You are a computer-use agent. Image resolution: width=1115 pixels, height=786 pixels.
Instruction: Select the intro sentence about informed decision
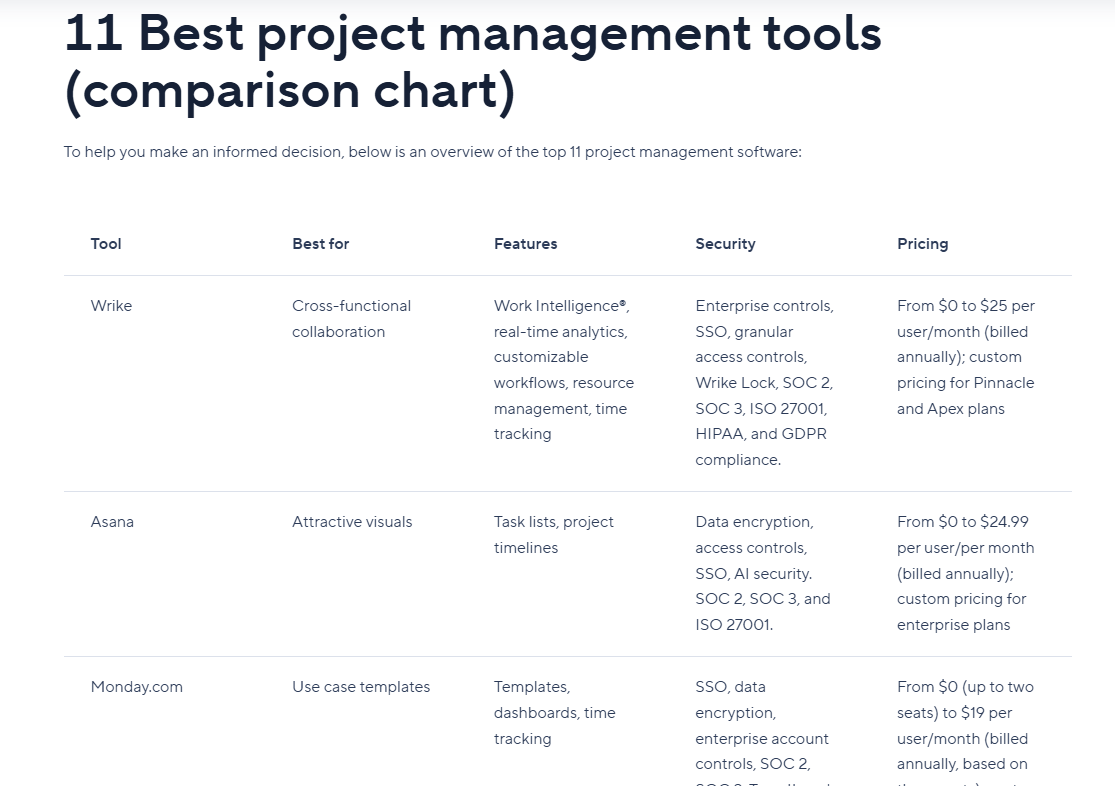pos(432,152)
